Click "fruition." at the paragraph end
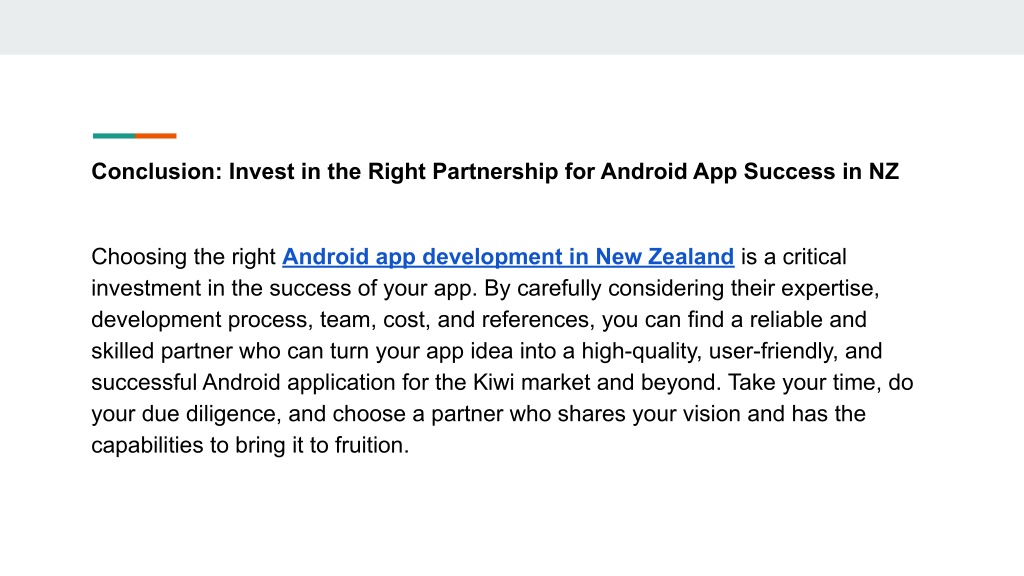 372,445
